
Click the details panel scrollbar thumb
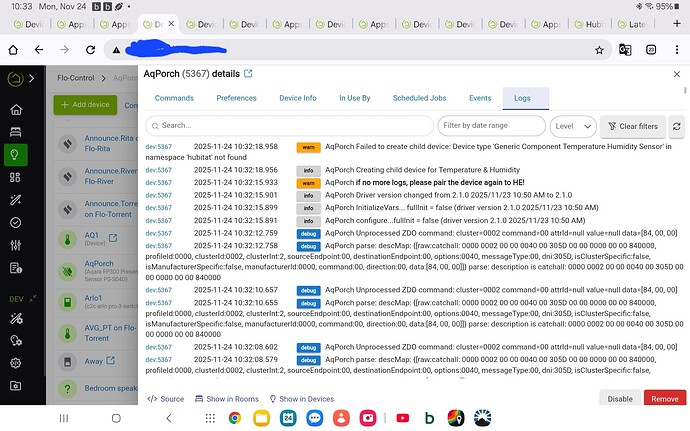coord(685,90)
